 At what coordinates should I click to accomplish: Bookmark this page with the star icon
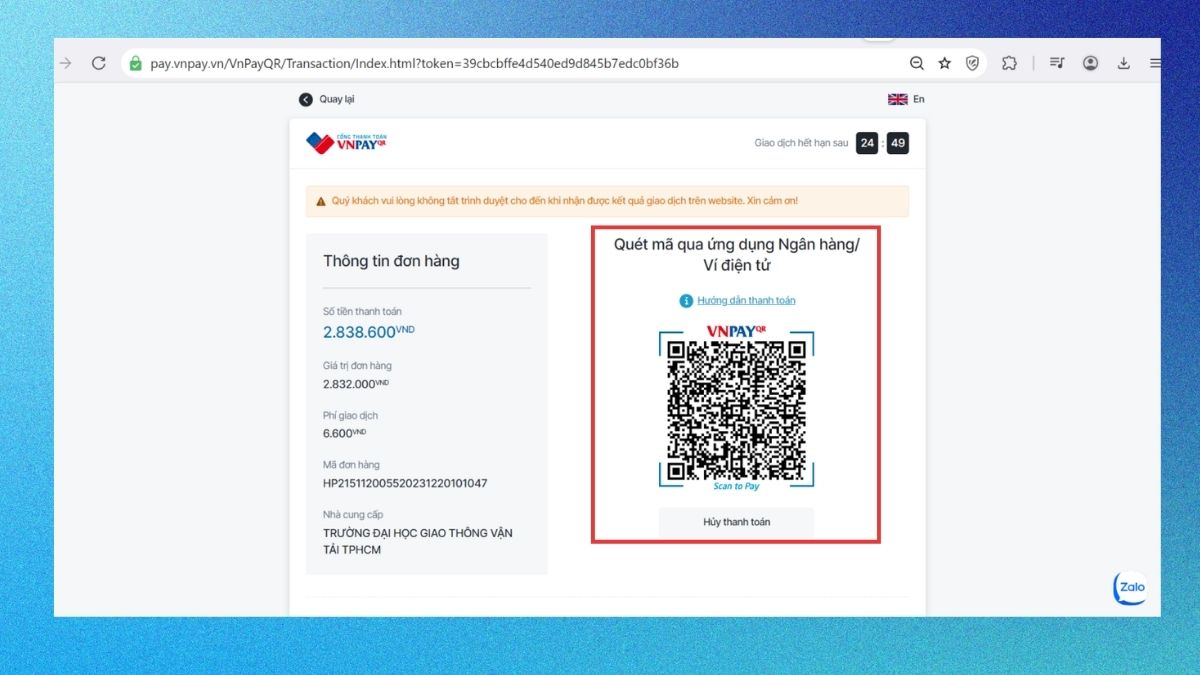[944, 63]
